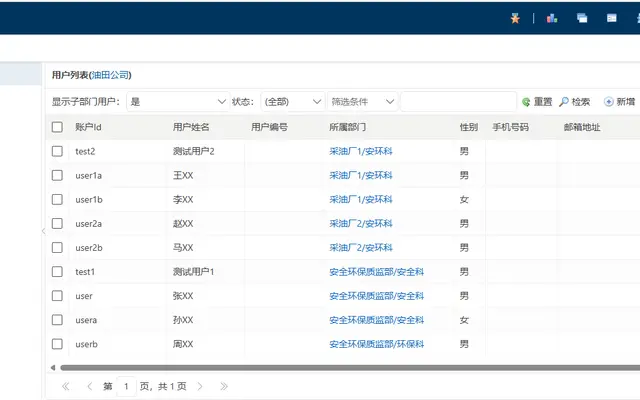
Task: Go to first page arrow icon
Action: click(65, 386)
